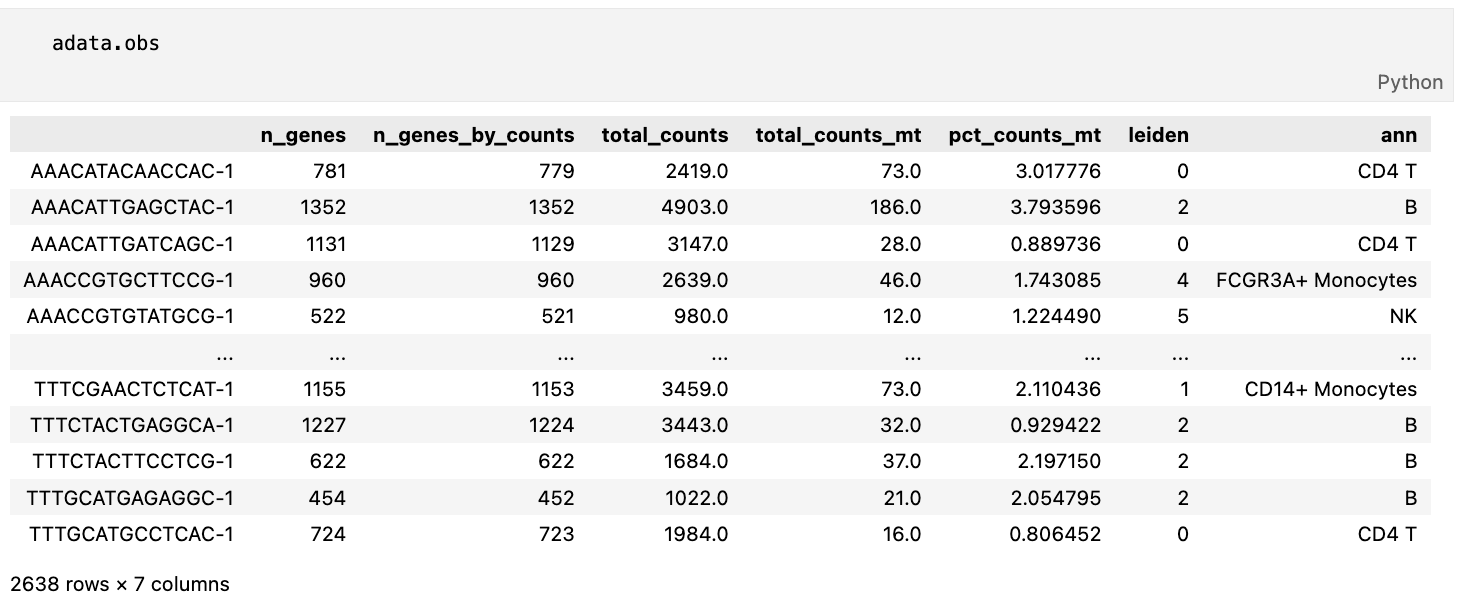Image resolution: width=1458 pixels, height=602 pixels.
Task: Open the Python language selector
Action: (1409, 82)
